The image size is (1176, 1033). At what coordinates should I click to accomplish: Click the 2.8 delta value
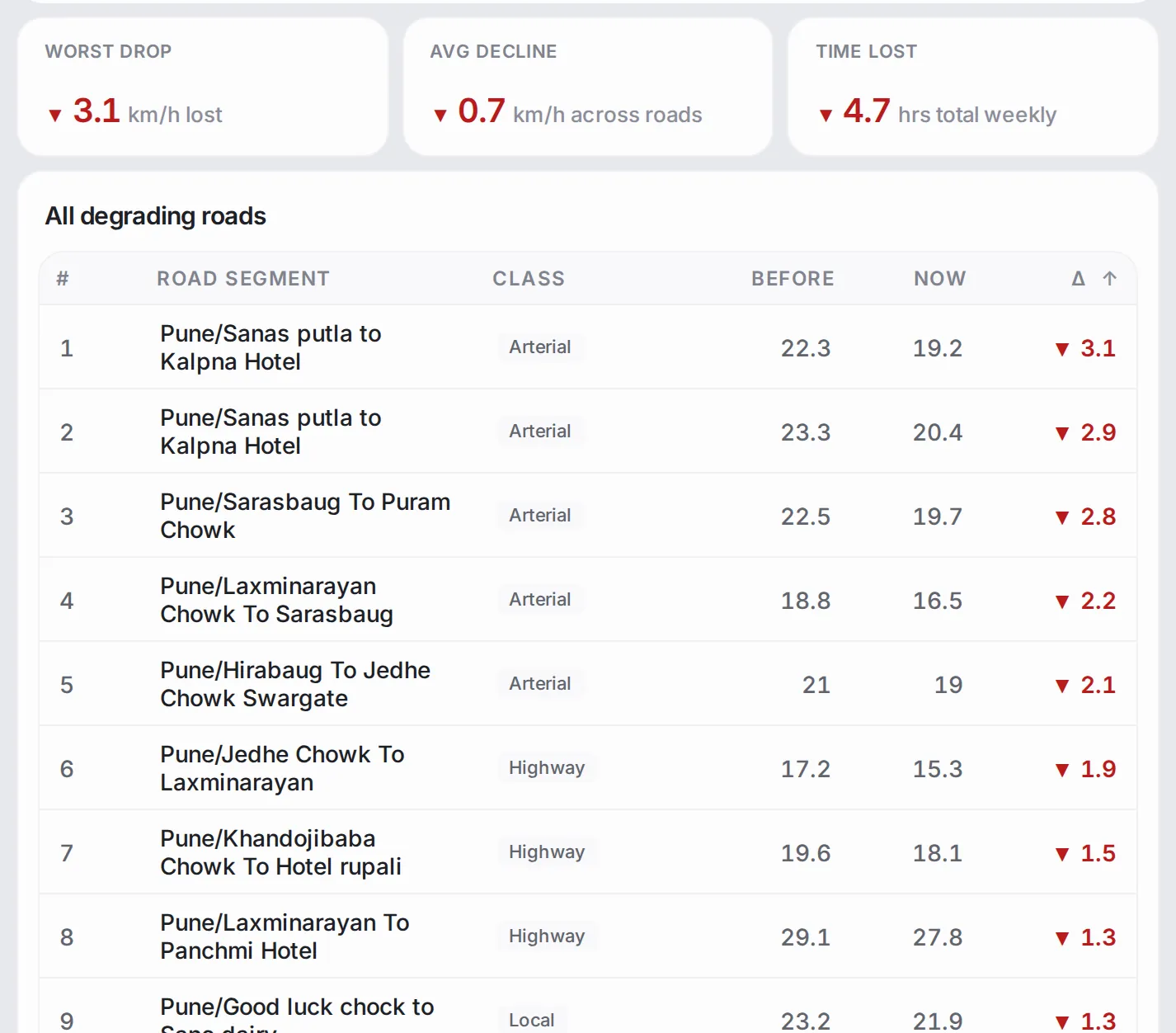1085,516
